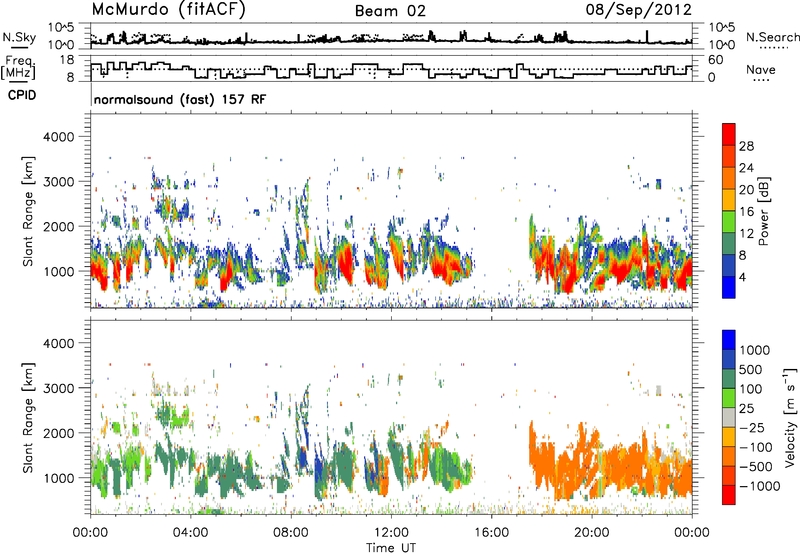
Task: Click the 60 Nave axis tick label
Action: click(716, 60)
